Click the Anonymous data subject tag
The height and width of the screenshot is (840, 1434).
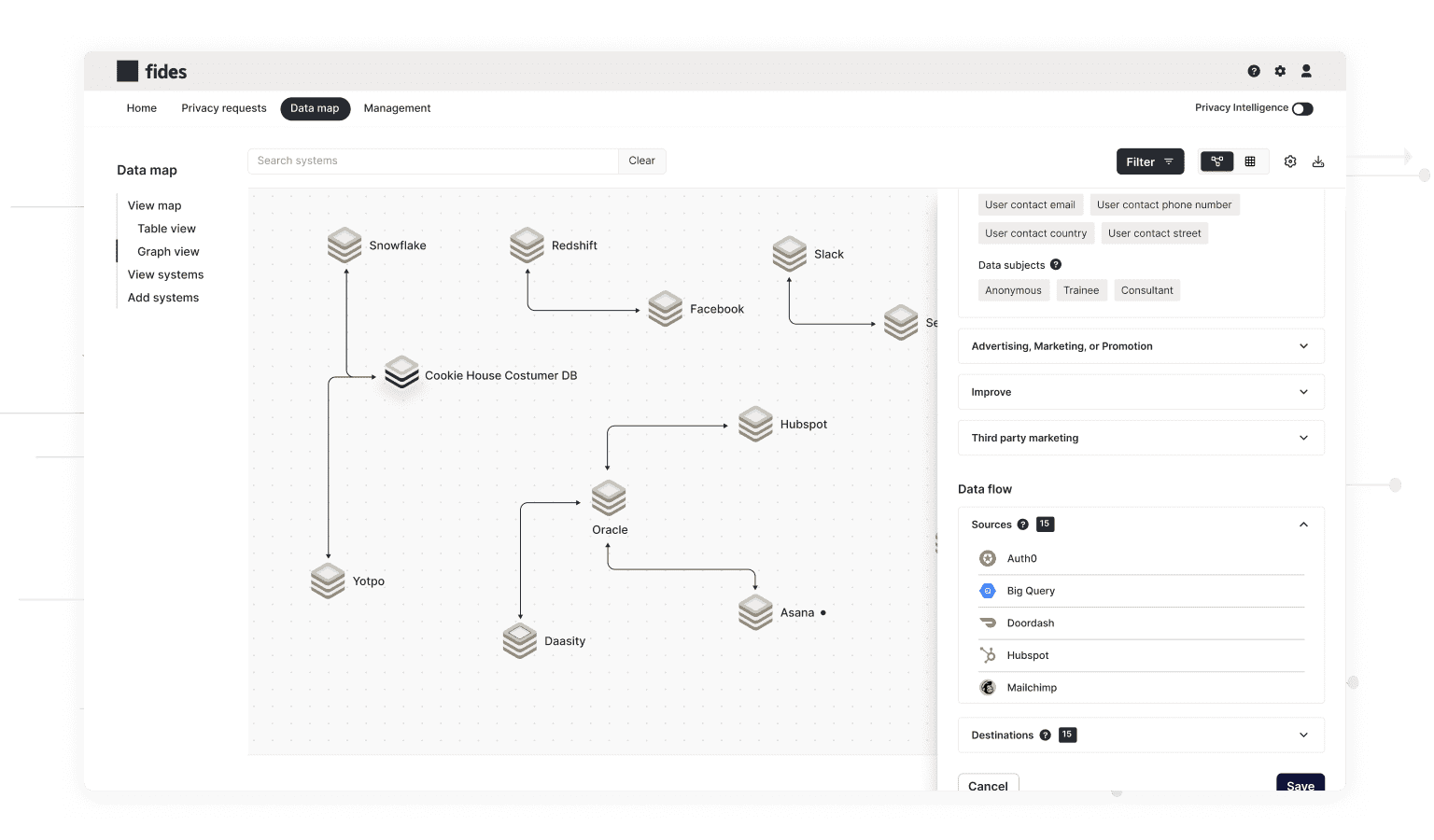[1013, 290]
